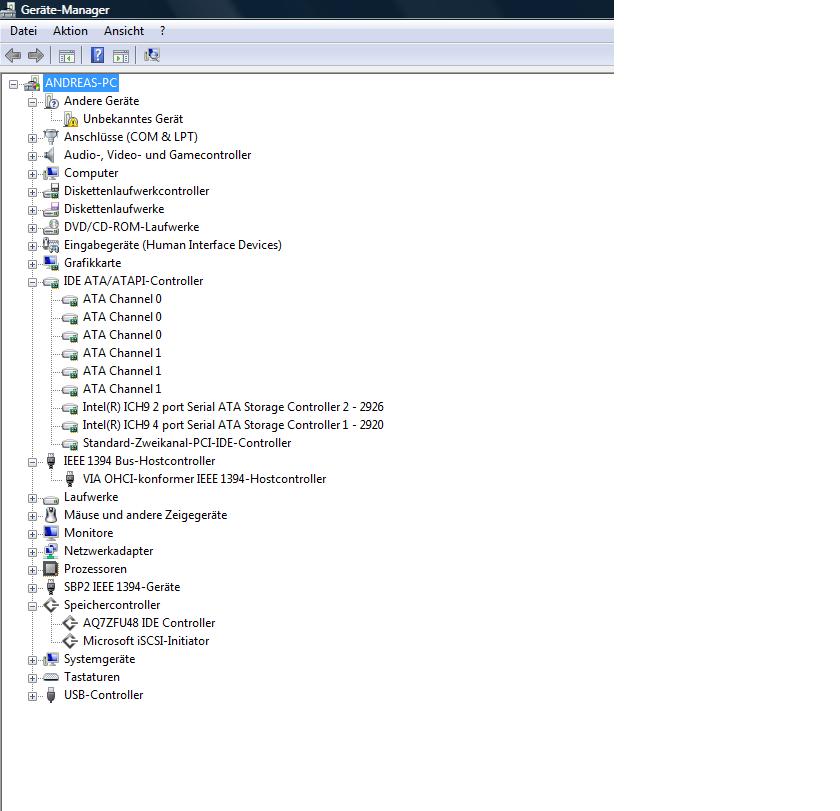The image size is (840, 811).
Task: Click the Laufwerke disk drive icon
Action: click(x=51, y=499)
